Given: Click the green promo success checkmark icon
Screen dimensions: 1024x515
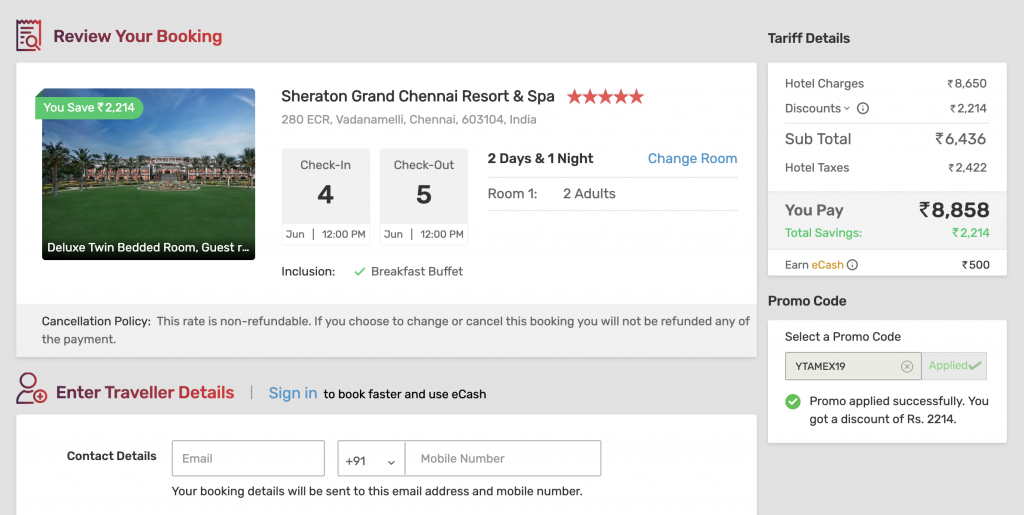Looking at the screenshot, I should coord(793,401).
